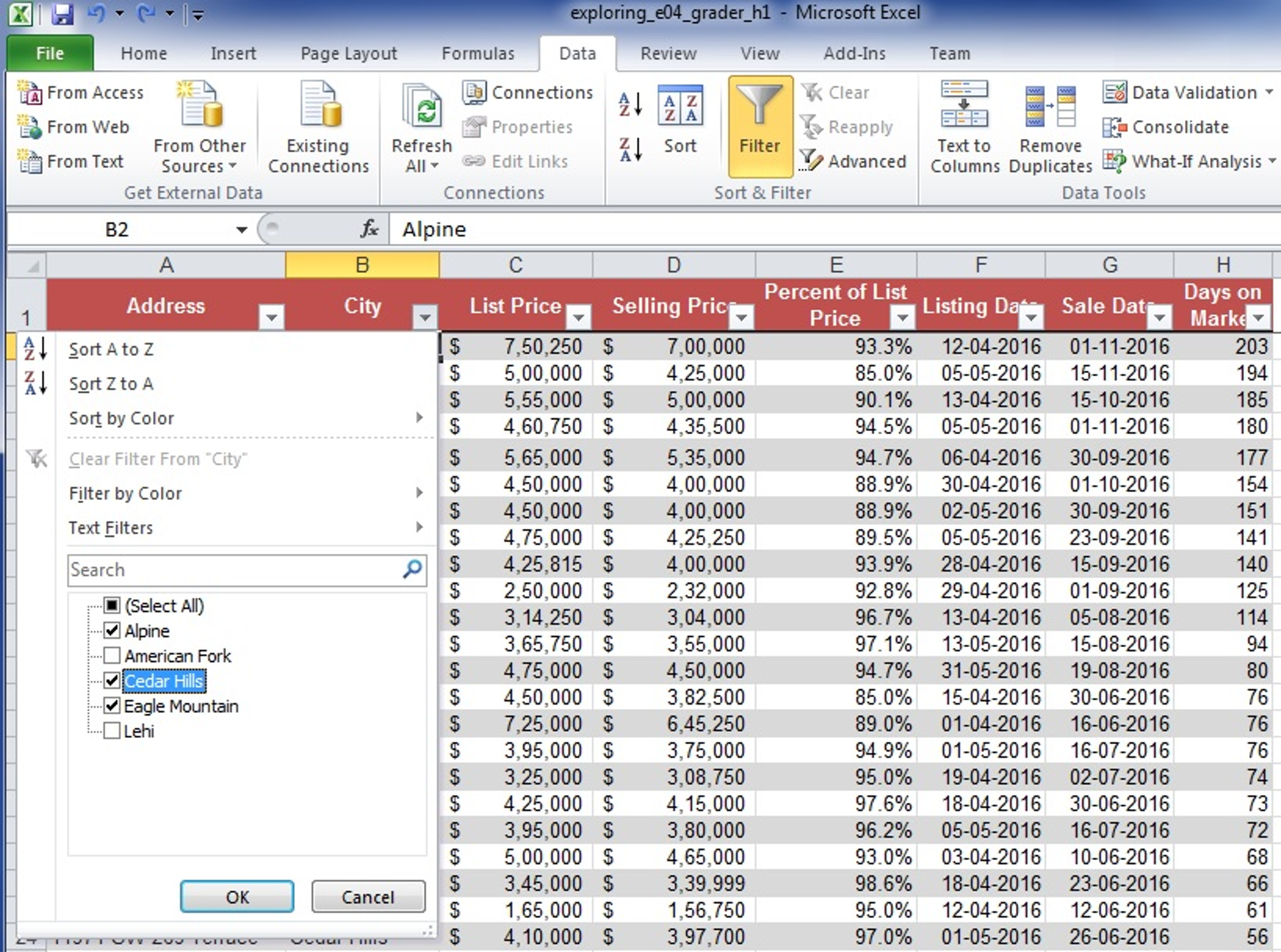Sort A to Z ribbon icon
1281x952 pixels.
click(x=630, y=105)
